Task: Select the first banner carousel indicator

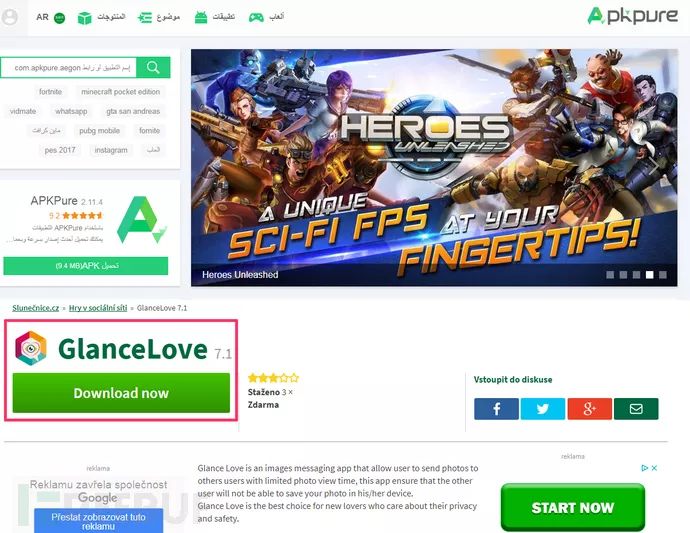Action: pyautogui.click(x=610, y=275)
